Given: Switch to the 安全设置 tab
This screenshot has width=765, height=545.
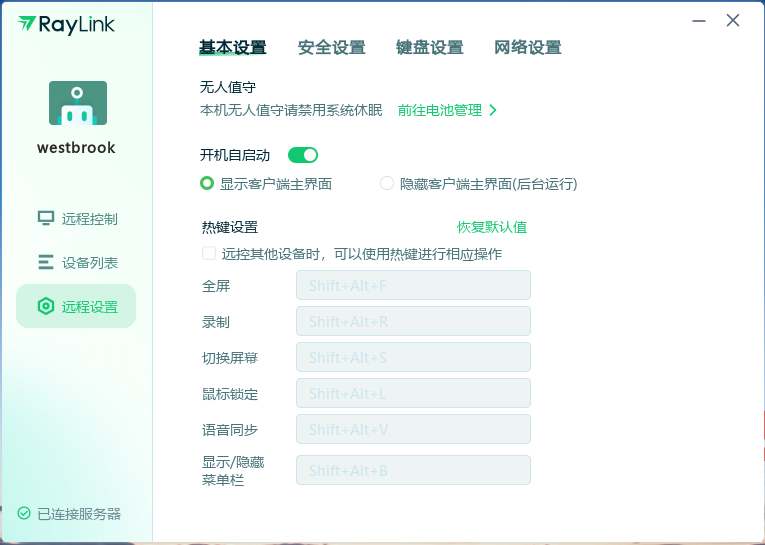Looking at the screenshot, I should coord(332,48).
